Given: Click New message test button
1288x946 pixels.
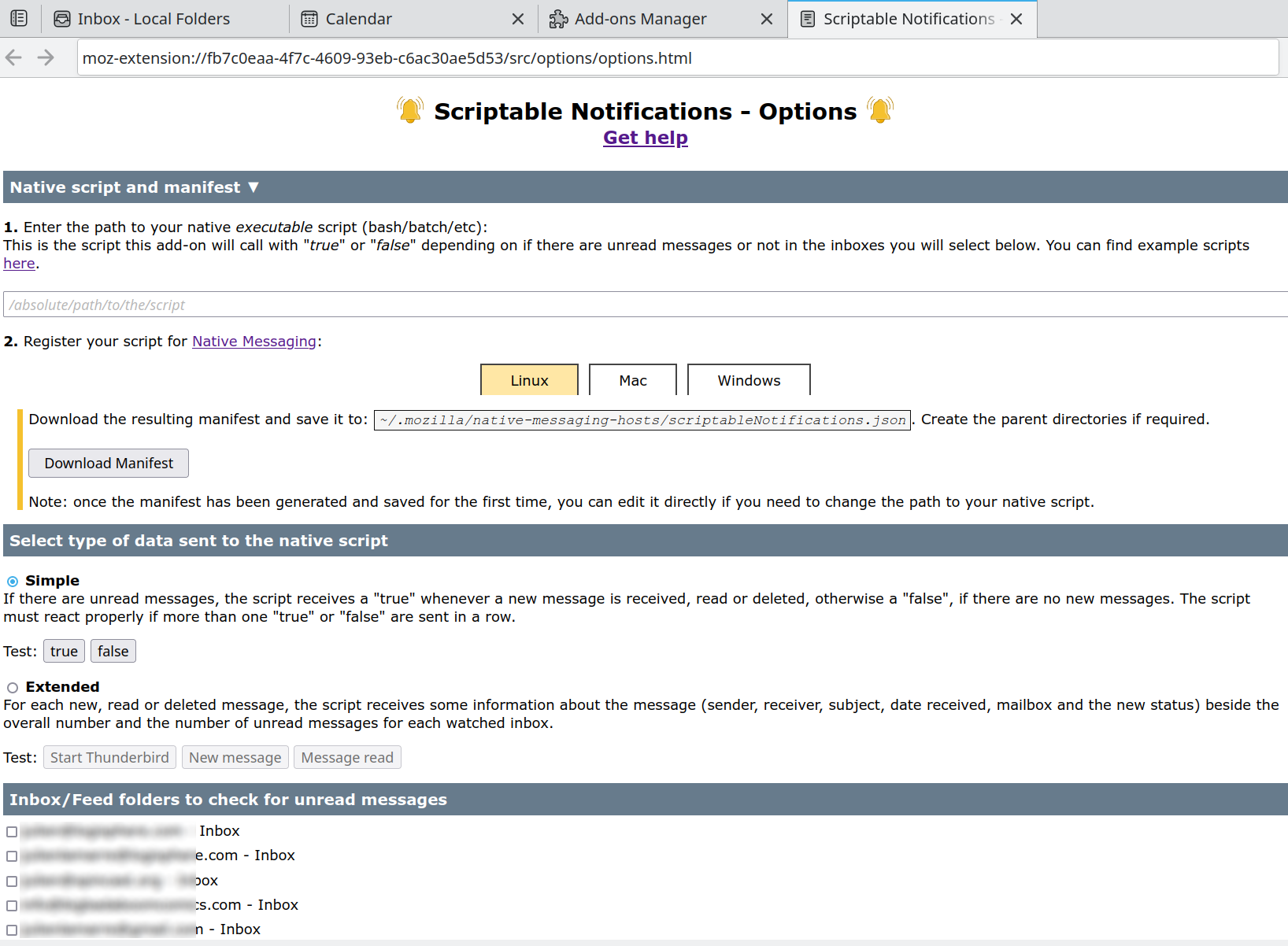Looking at the screenshot, I should 235,758.
